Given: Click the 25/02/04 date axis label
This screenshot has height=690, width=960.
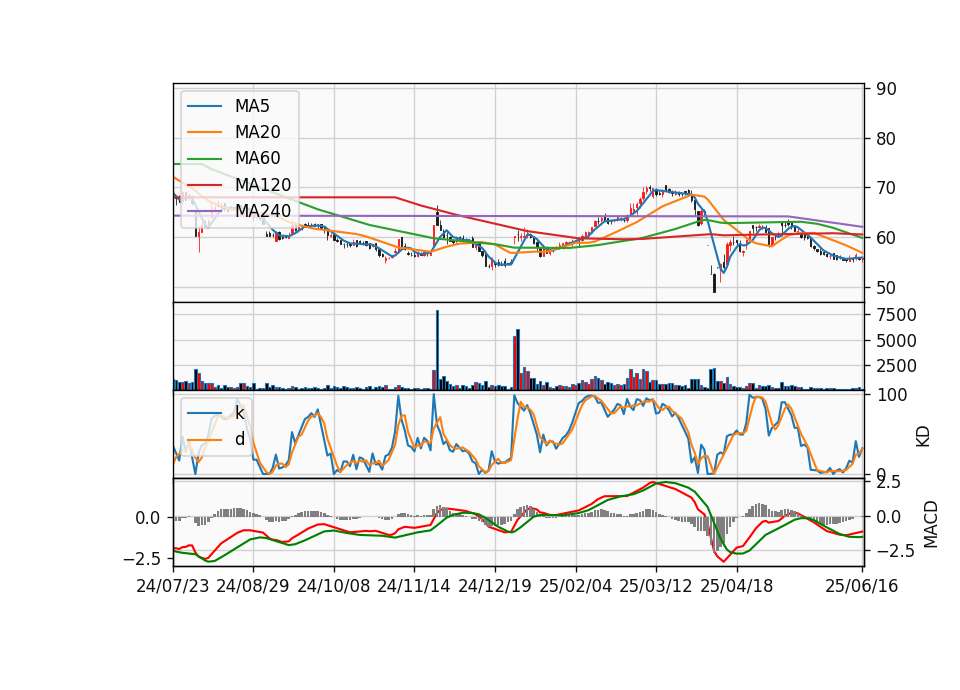Looking at the screenshot, I should click(576, 586).
